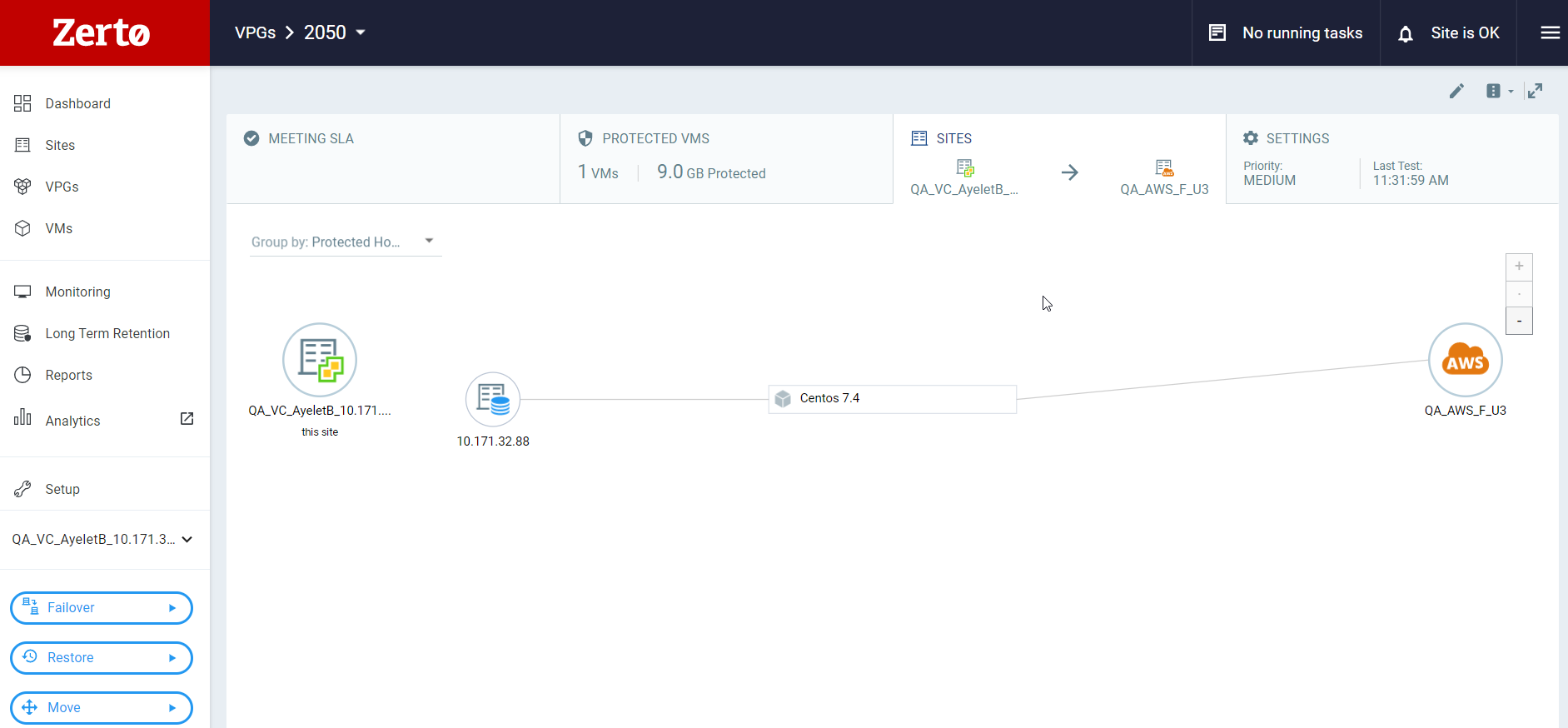Click the Centos 7.4 VM box

pyautogui.click(x=892, y=399)
